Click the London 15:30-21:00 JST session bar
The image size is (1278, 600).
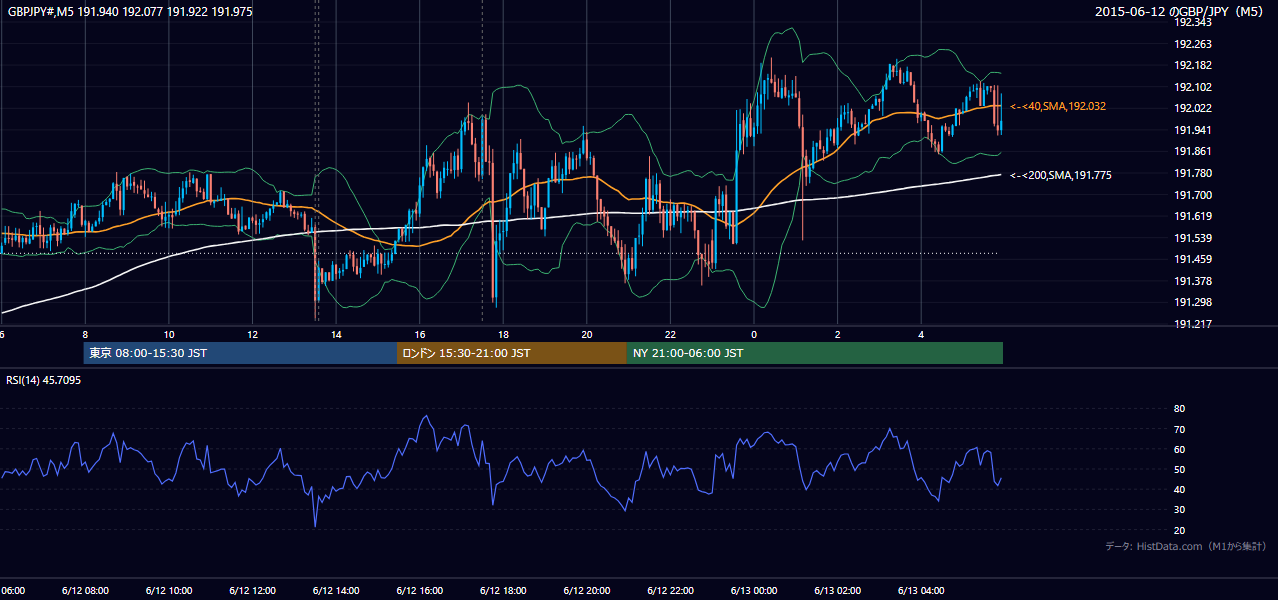click(x=512, y=353)
